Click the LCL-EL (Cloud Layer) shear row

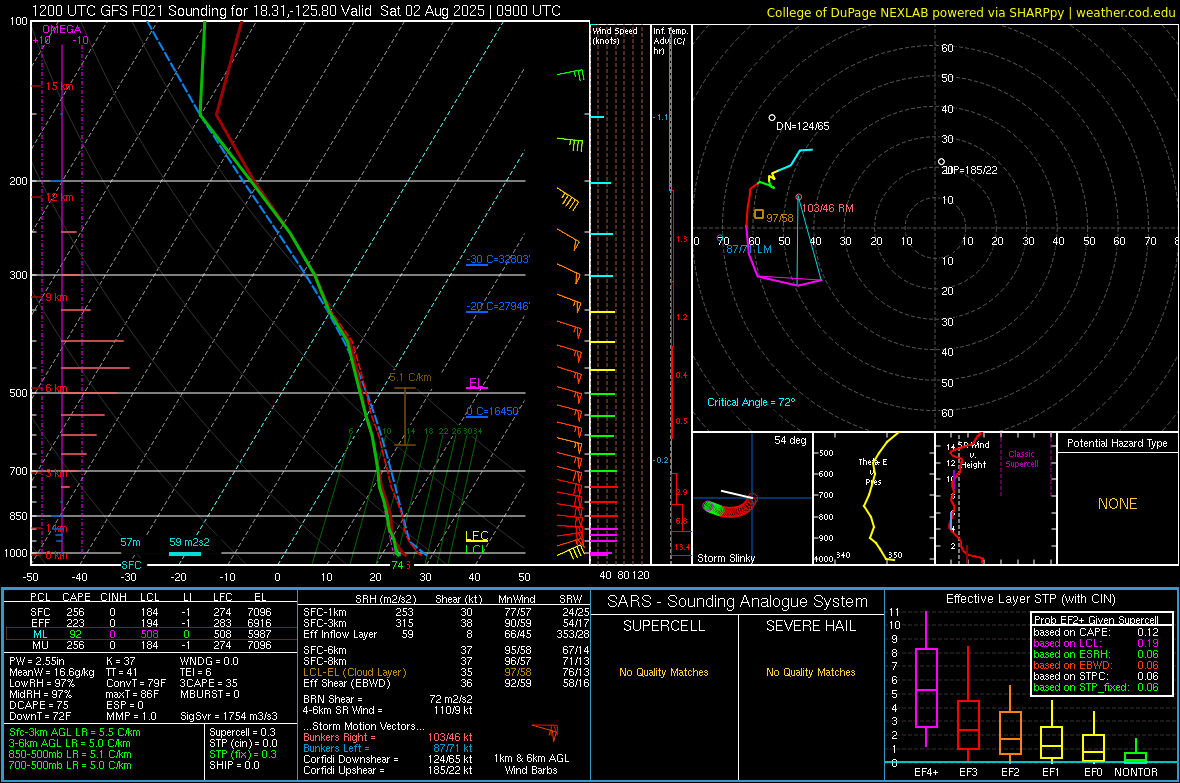(x=446, y=672)
